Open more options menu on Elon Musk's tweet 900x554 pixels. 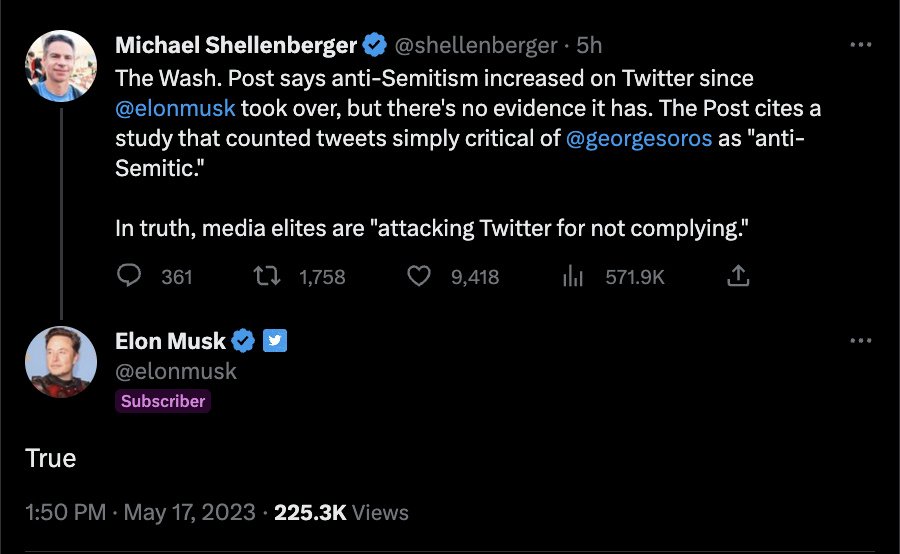(860, 341)
